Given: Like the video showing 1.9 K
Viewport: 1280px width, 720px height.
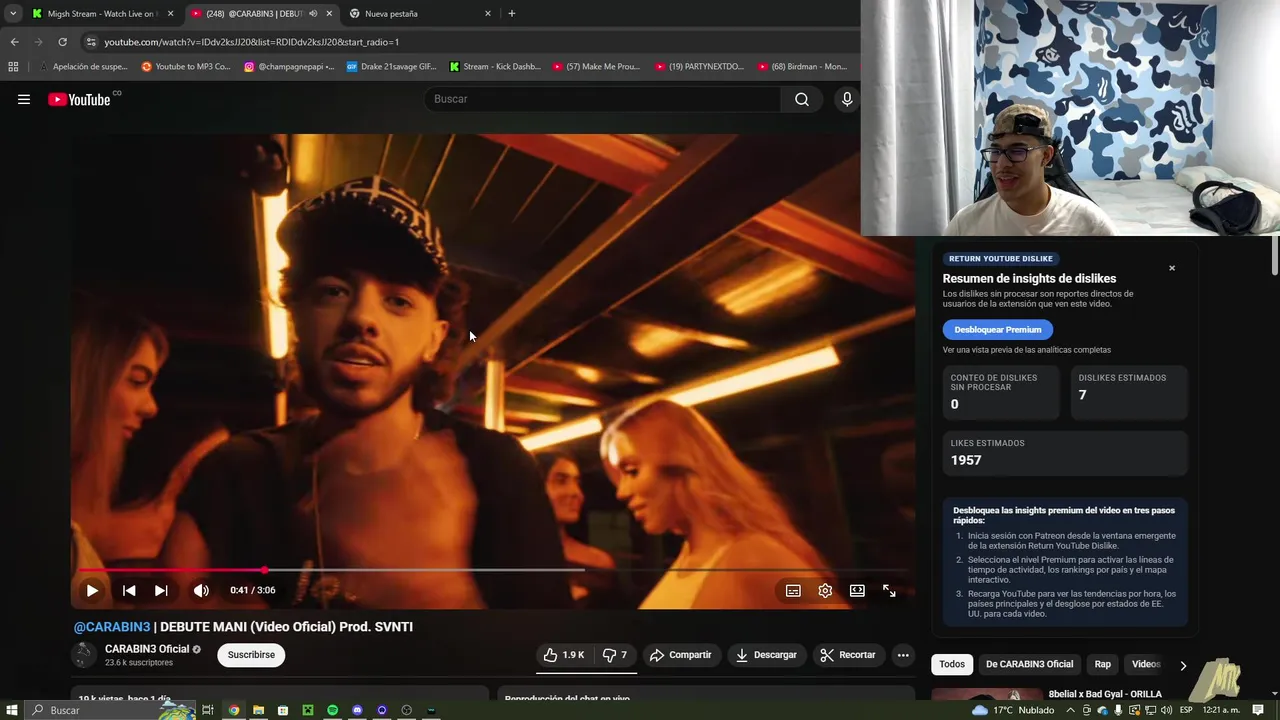Looking at the screenshot, I should (x=564, y=655).
